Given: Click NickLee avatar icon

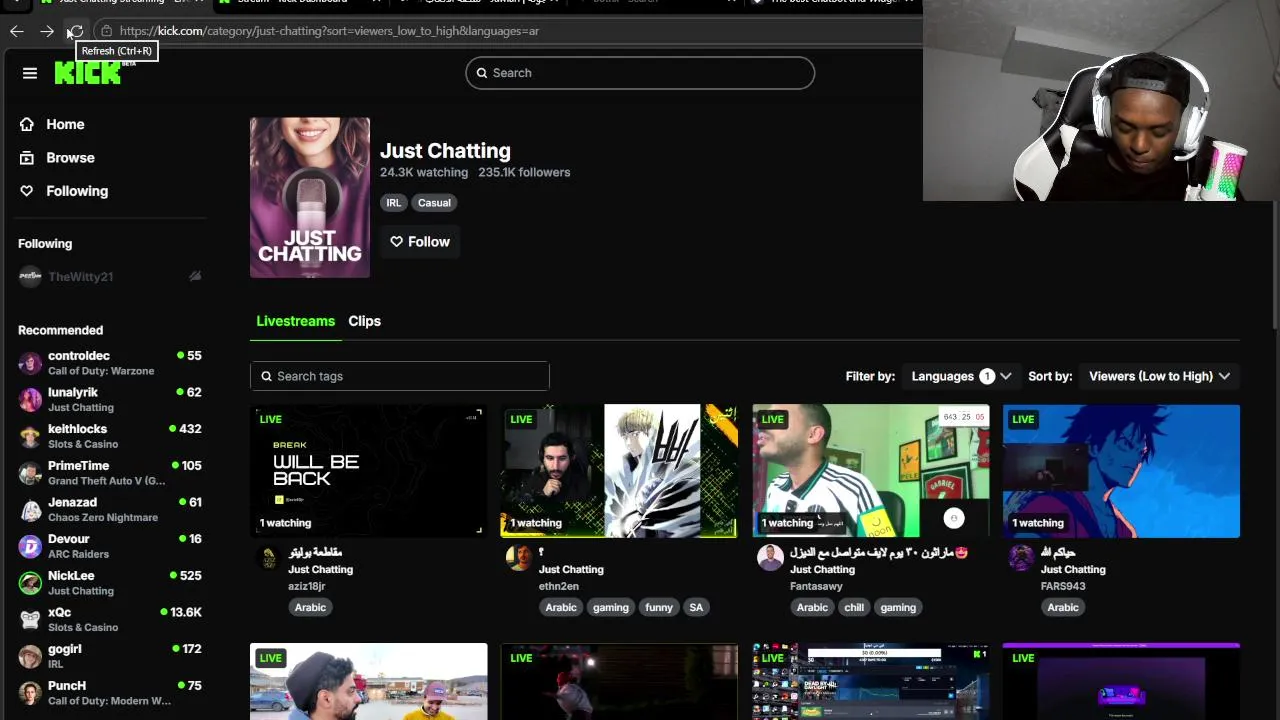Looking at the screenshot, I should (x=31, y=583).
